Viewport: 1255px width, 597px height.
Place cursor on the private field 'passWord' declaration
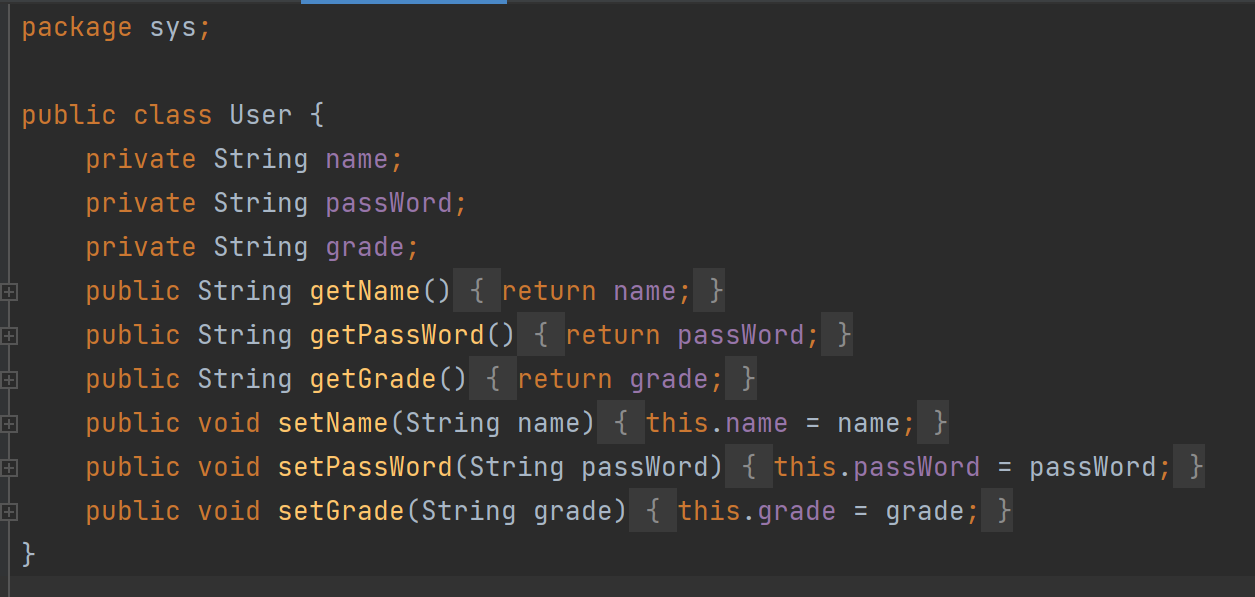coord(389,203)
